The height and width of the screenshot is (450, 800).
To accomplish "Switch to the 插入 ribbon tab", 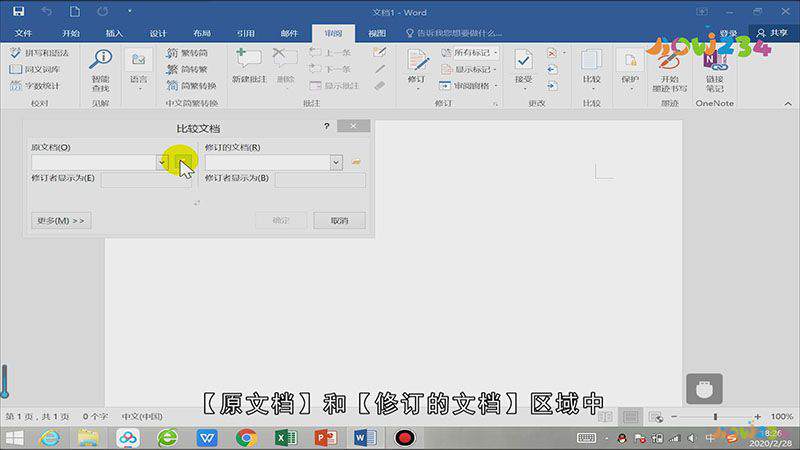I will (x=114, y=33).
